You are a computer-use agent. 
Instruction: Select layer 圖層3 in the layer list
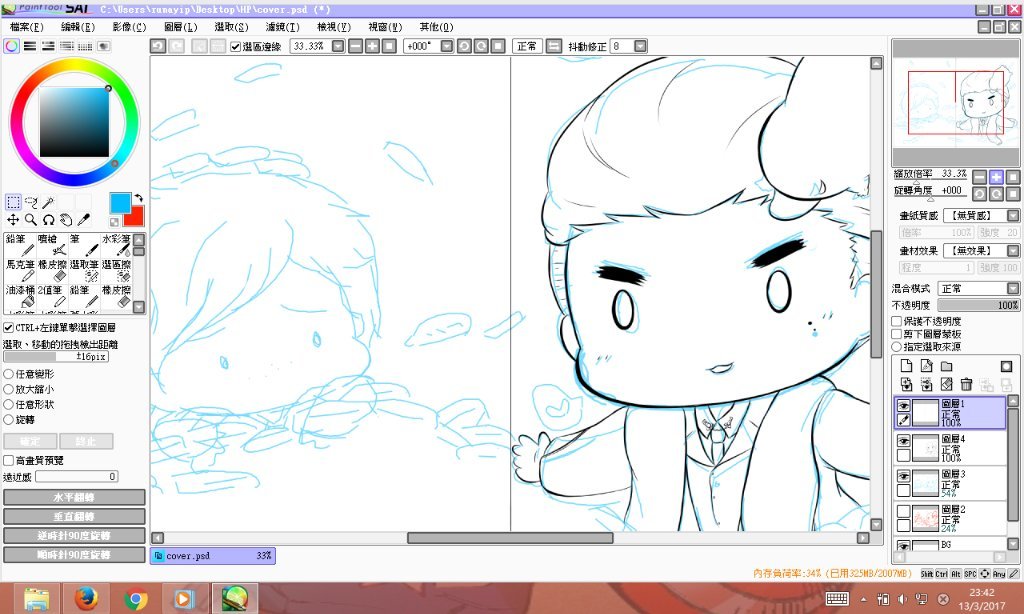[x=950, y=483]
